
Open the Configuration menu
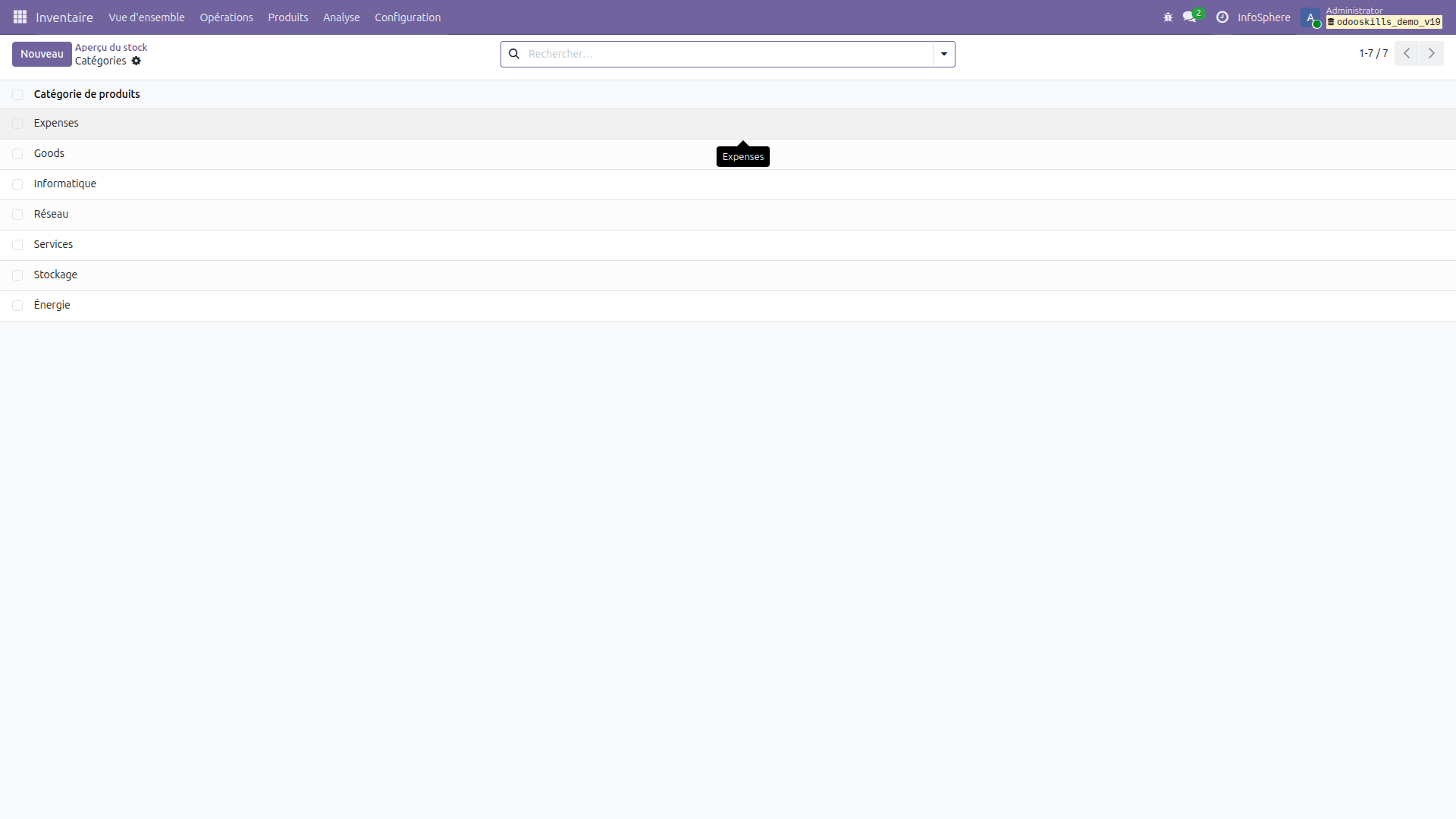click(407, 17)
